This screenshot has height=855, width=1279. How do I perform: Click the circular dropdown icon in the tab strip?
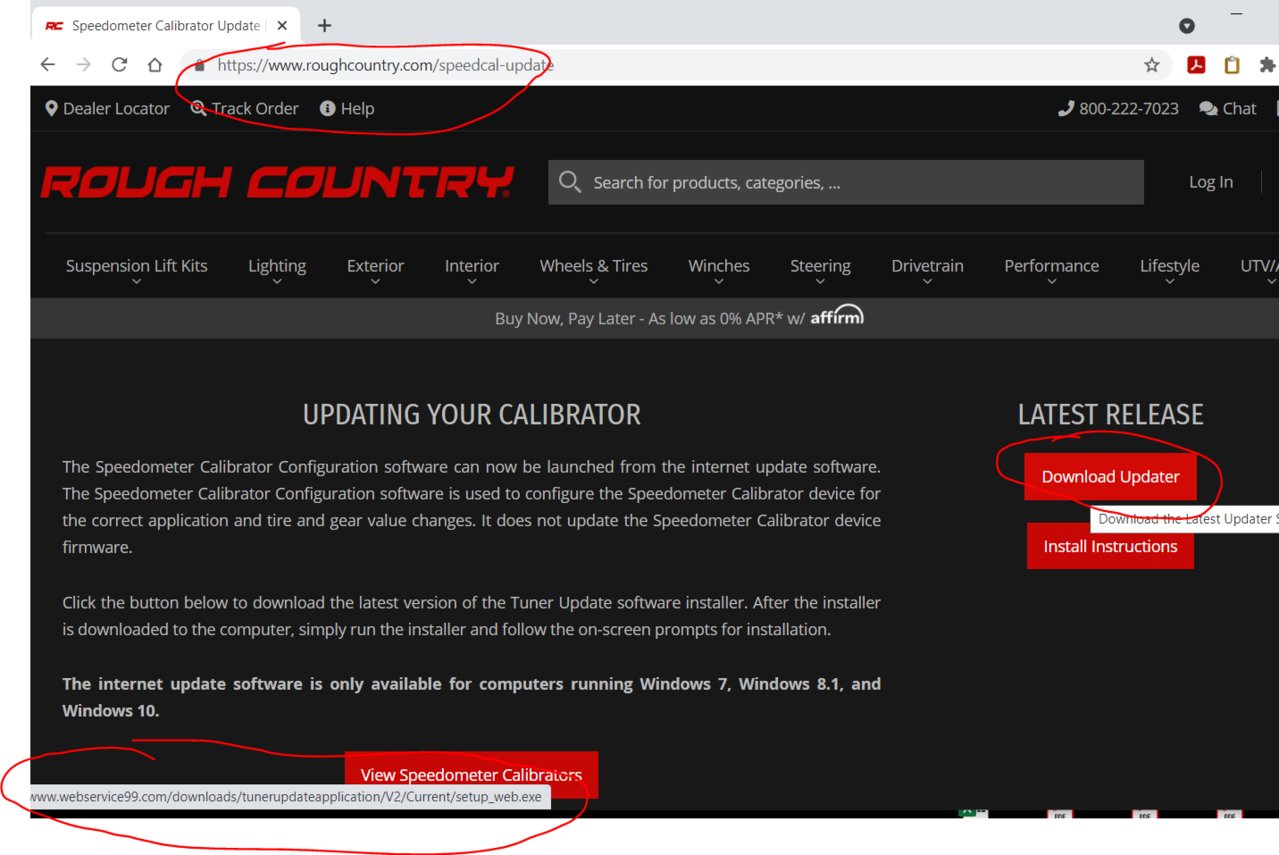(1187, 26)
